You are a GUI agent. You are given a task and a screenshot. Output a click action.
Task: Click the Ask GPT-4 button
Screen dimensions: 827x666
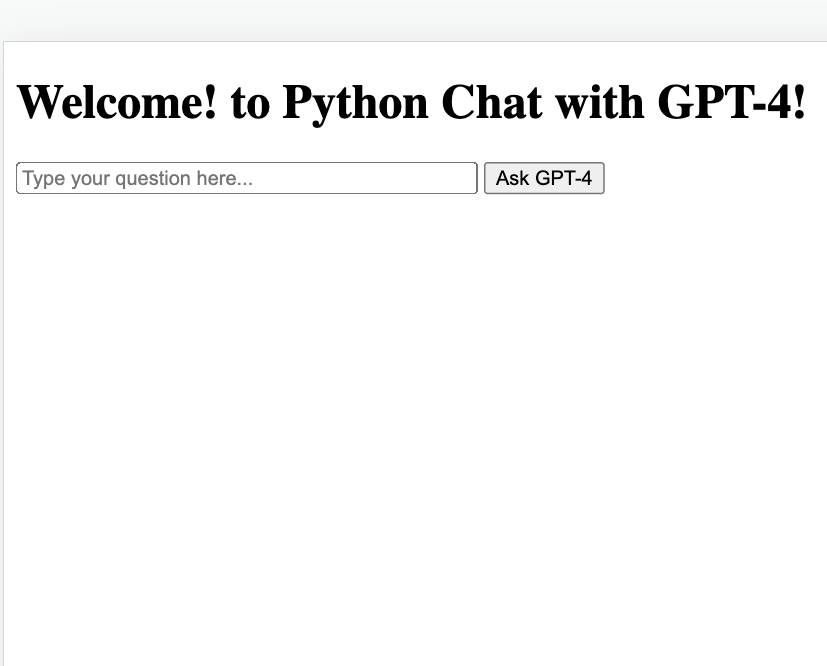point(544,178)
